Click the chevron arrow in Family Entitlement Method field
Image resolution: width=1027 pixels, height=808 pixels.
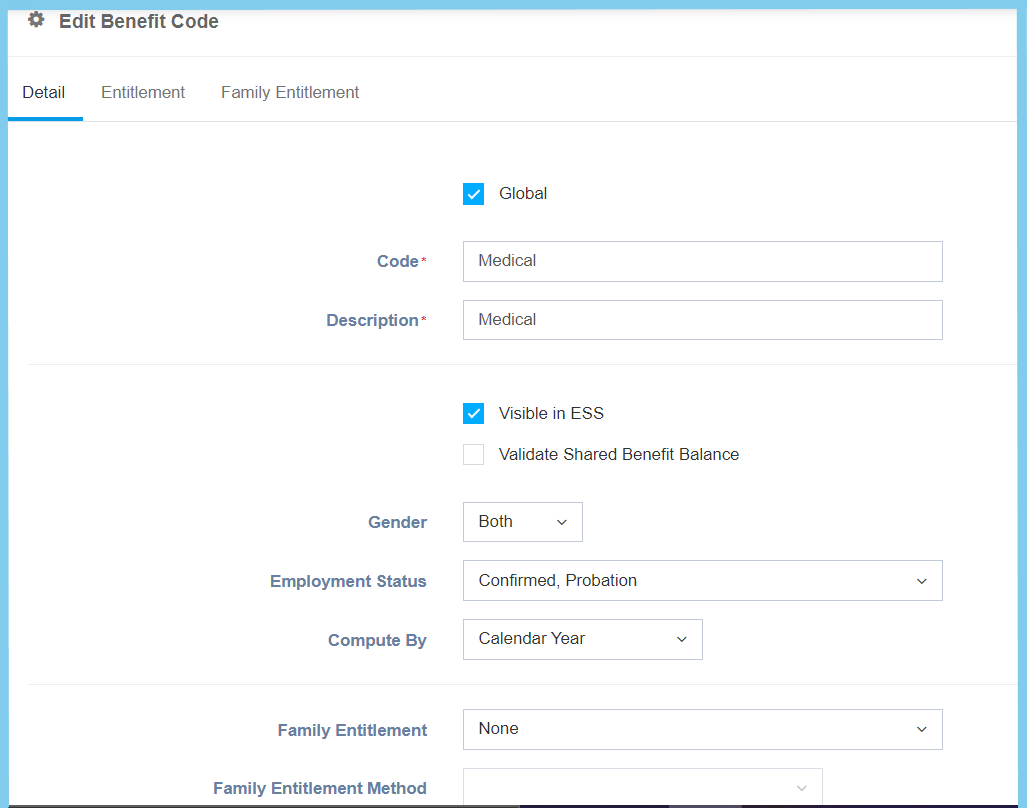pos(801,788)
